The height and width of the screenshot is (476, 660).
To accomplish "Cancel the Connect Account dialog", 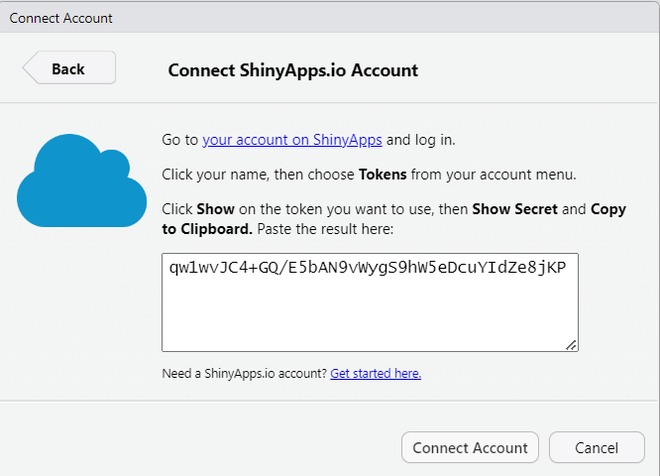I will [x=597, y=447].
